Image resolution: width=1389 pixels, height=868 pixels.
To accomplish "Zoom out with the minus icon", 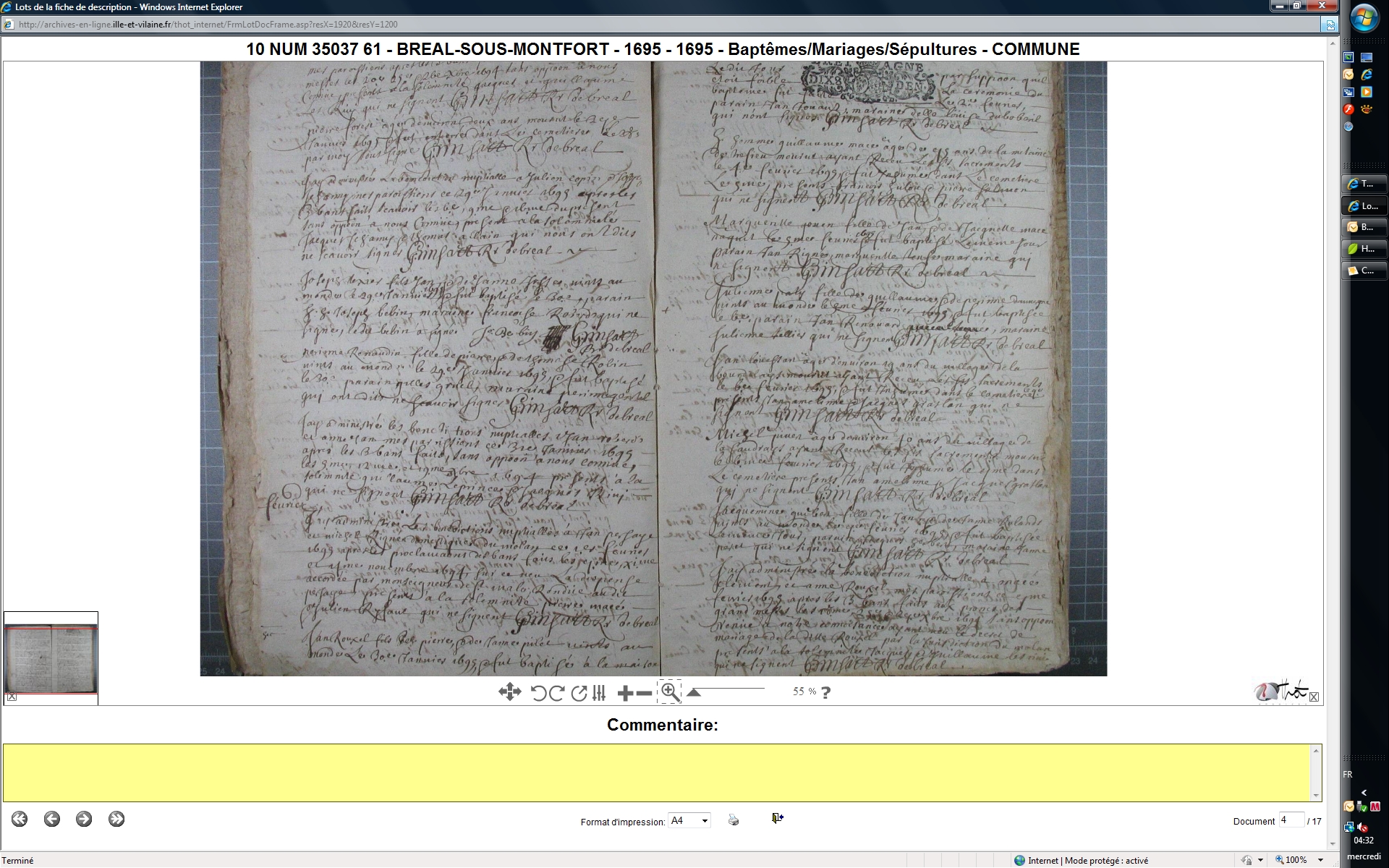I will (643, 694).
